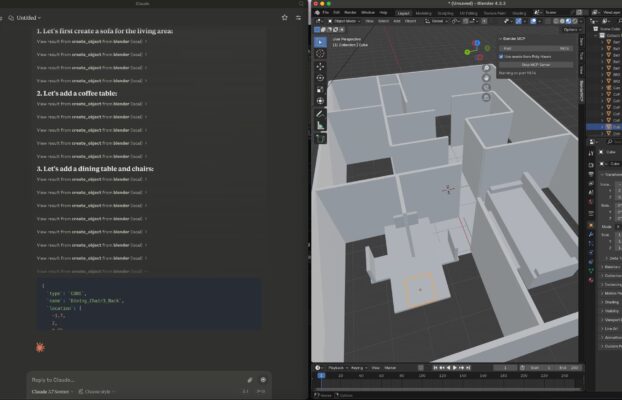
Task: Open the Tool properties tab icon
Action: tap(591, 153)
